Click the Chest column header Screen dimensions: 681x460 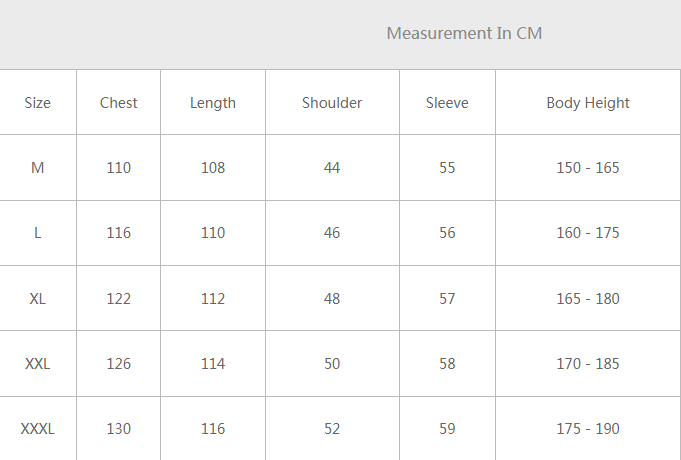click(x=119, y=103)
